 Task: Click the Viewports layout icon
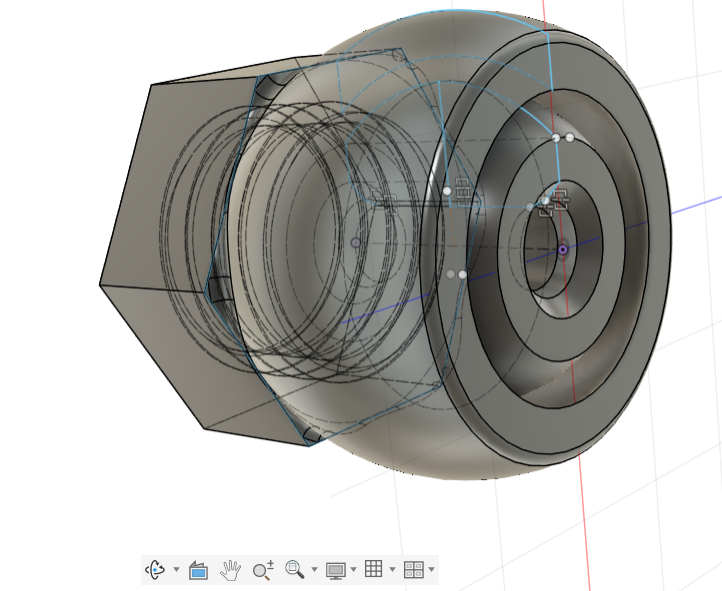pyautogui.click(x=413, y=570)
